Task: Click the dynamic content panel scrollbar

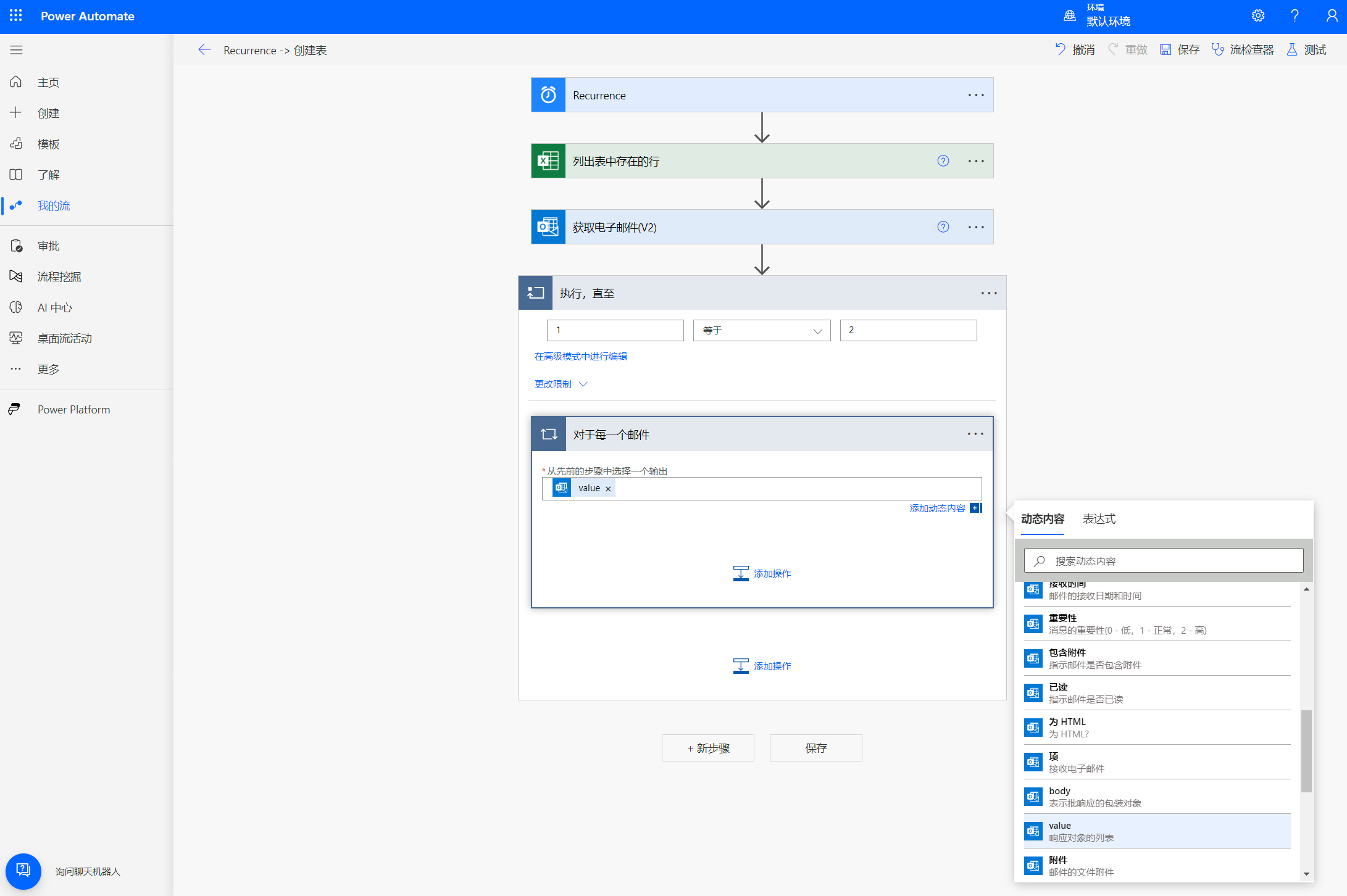Action: (1306, 750)
